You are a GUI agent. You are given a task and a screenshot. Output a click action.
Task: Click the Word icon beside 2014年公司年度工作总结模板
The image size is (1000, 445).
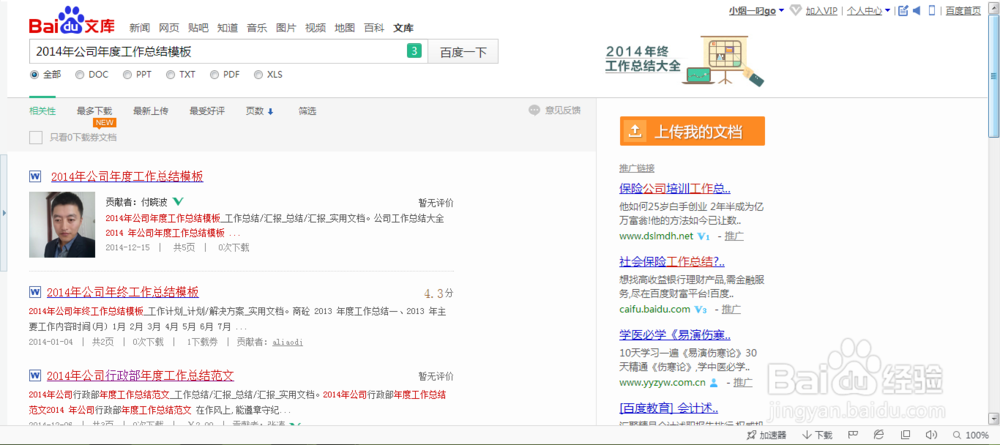pos(34,176)
